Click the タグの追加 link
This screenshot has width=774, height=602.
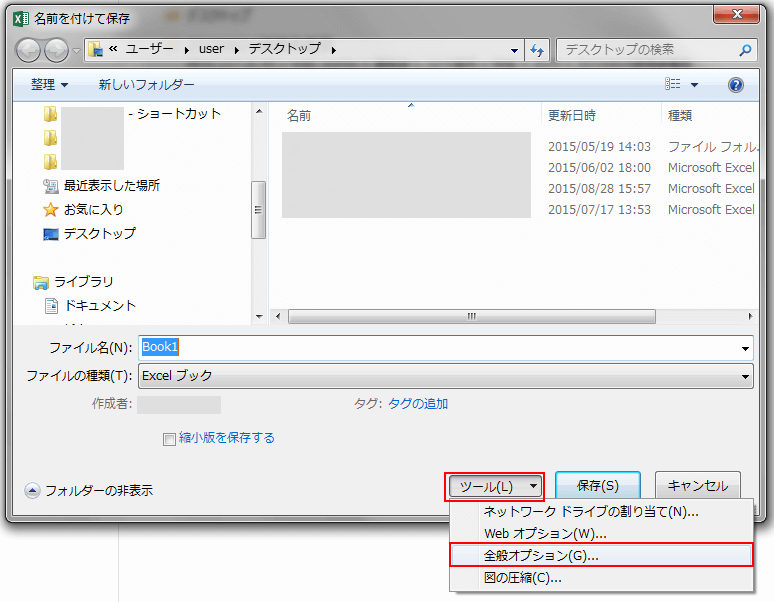click(x=418, y=404)
